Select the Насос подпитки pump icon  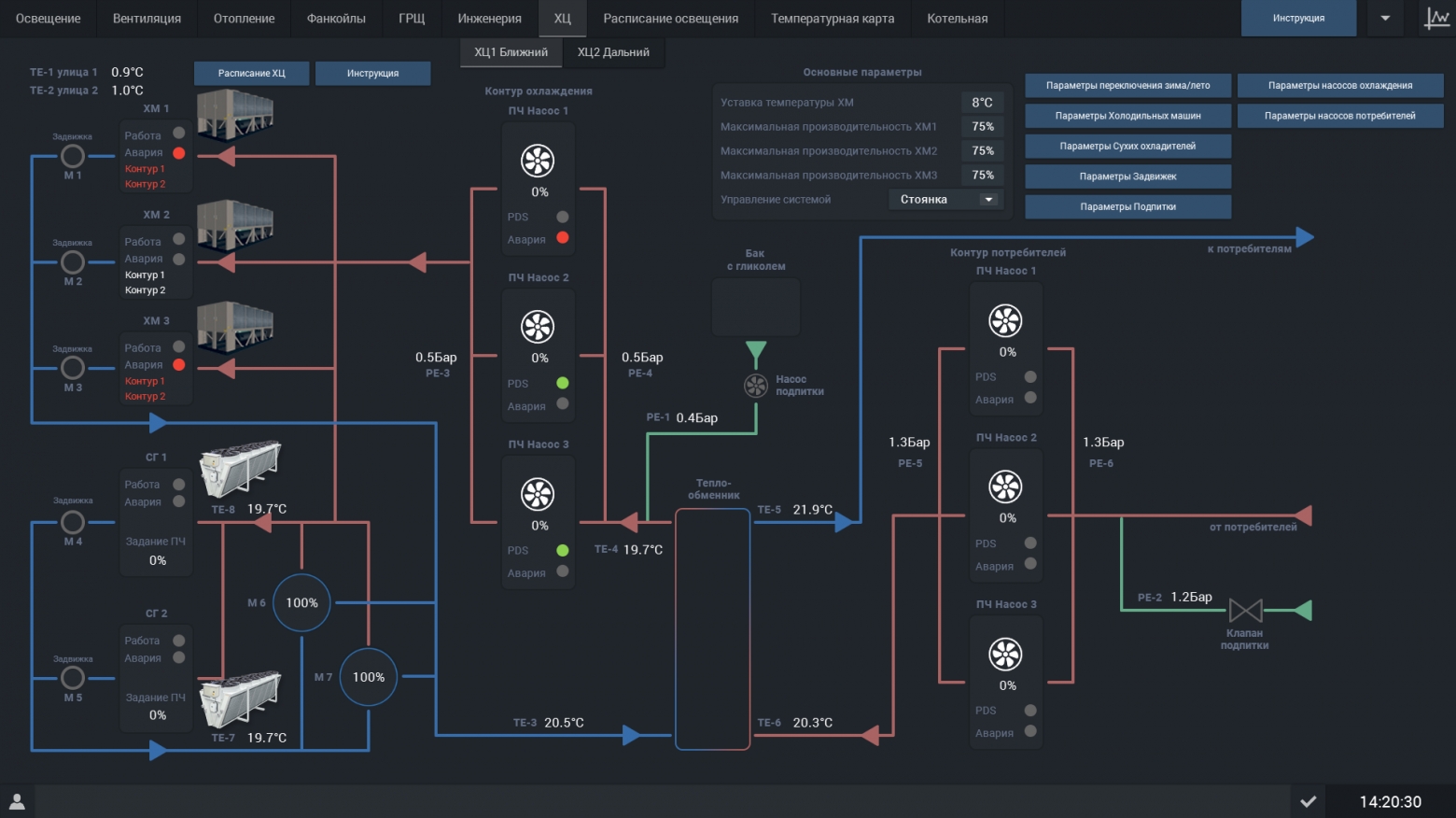pos(756,385)
